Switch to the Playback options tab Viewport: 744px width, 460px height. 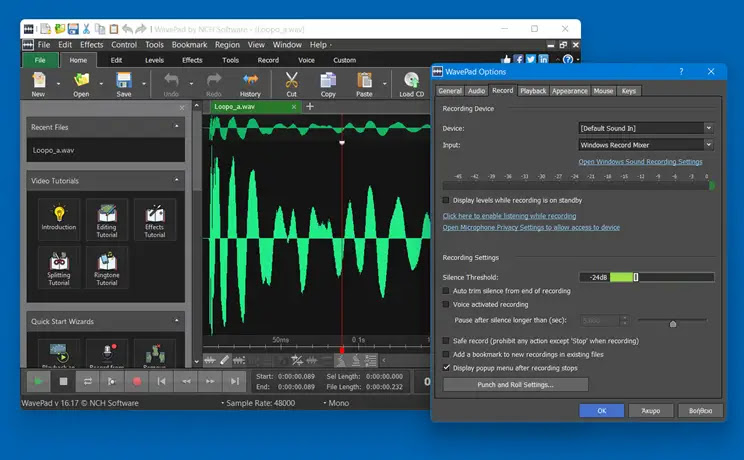(x=533, y=91)
